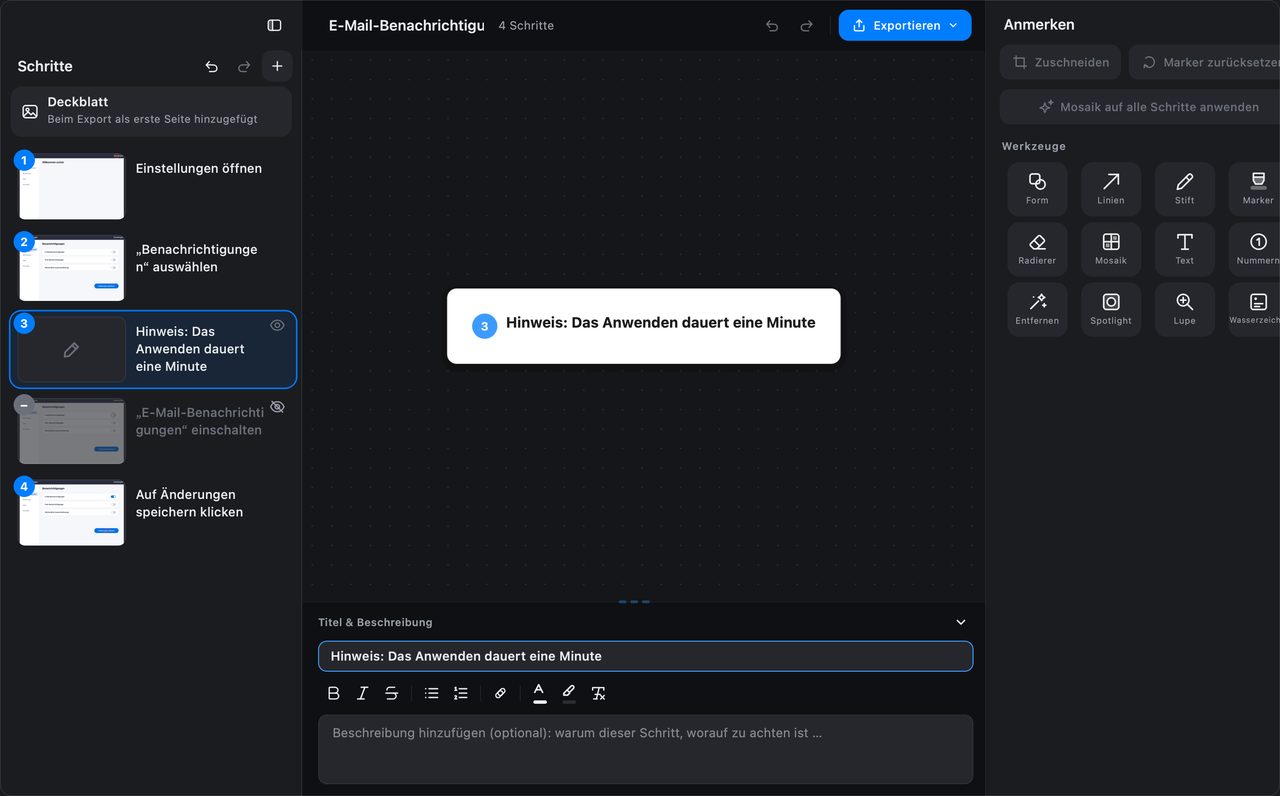The width and height of the screenshot is (1280, 796).
Task: Undo in the Schritte panel header
Action: [211, 66]
